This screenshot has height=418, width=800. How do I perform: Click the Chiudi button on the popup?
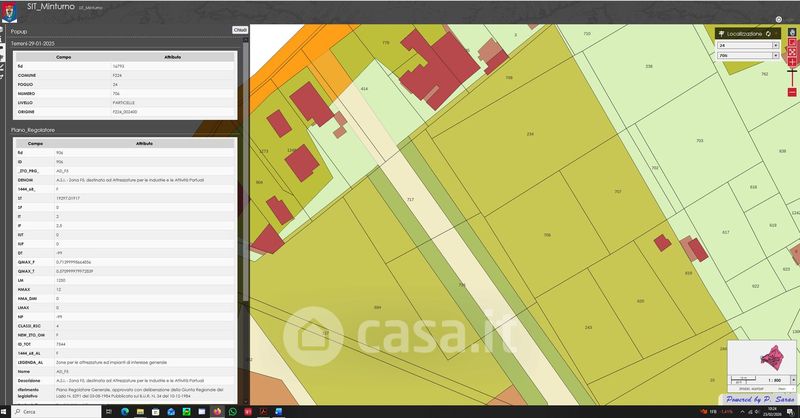tap(240, 31)
